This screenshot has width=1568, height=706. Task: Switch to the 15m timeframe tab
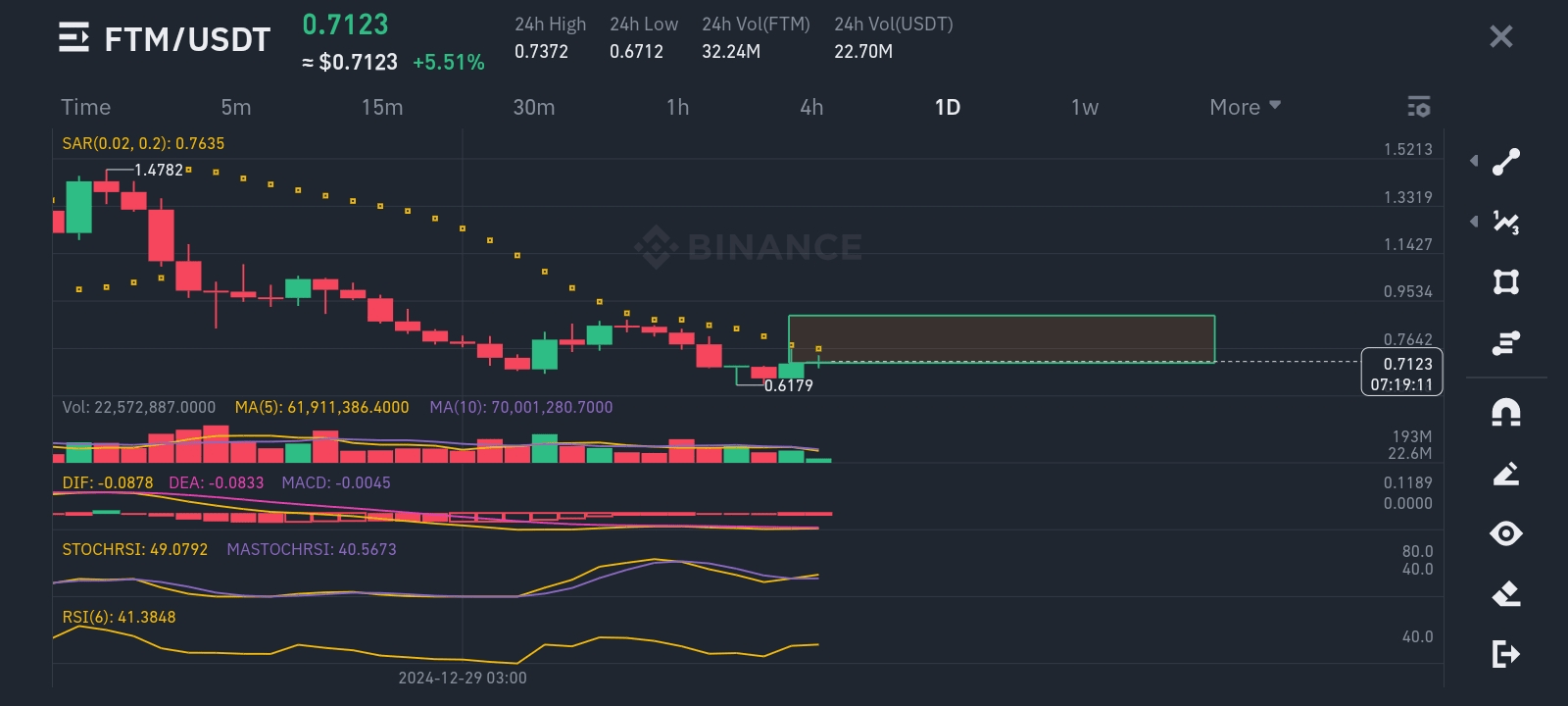click(x=382, y=107)
